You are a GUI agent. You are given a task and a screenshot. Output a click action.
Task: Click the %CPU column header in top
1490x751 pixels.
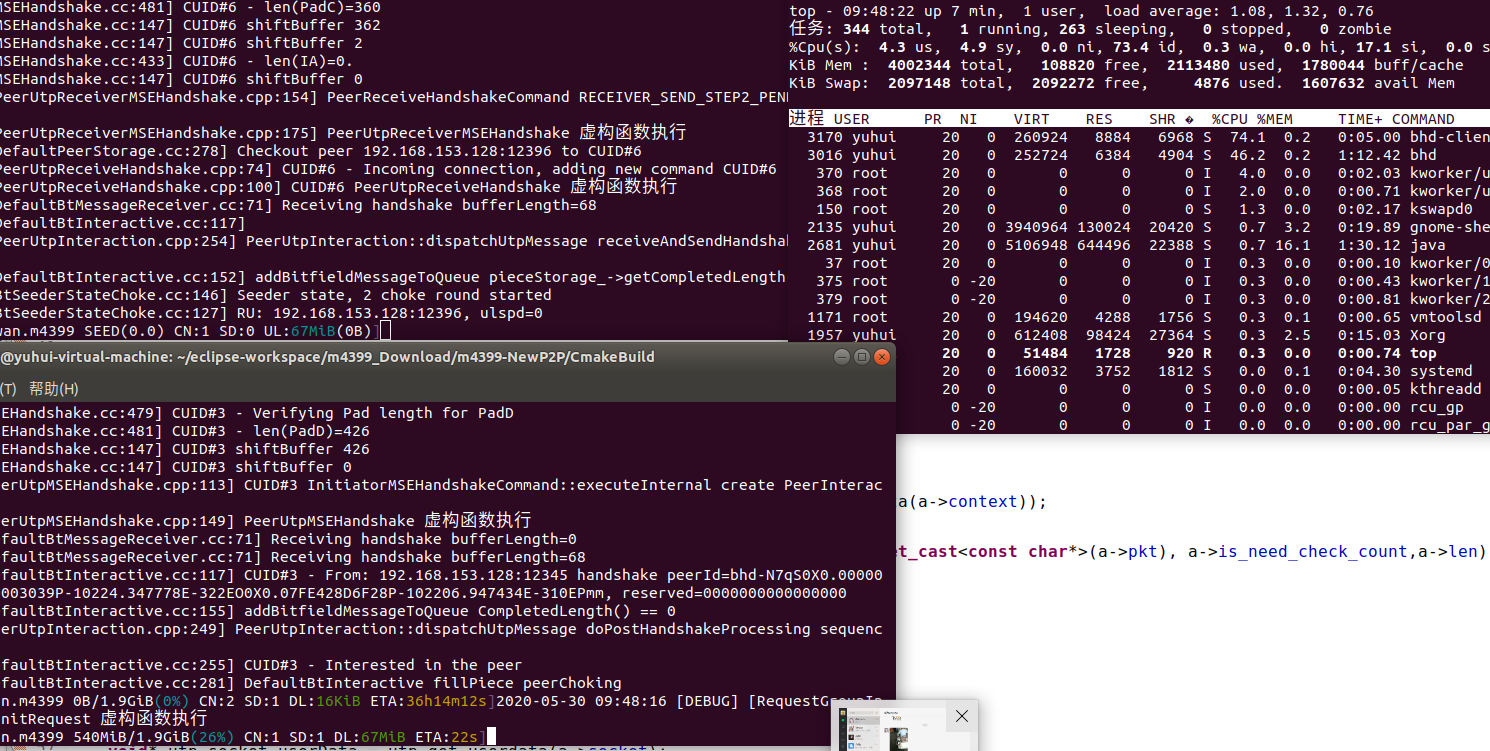tap(1229, 119)
